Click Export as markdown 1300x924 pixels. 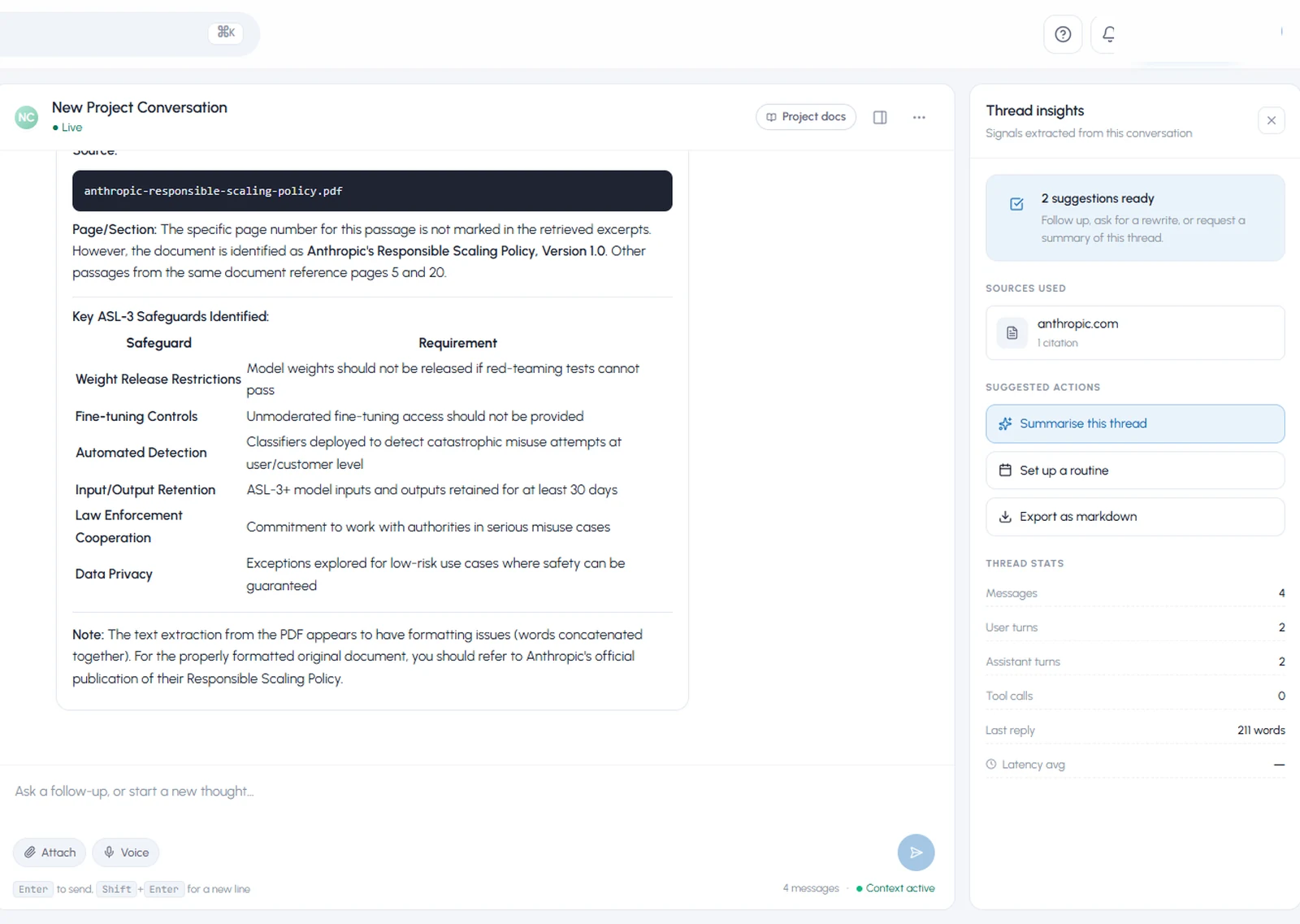(x=1135, y=517)
